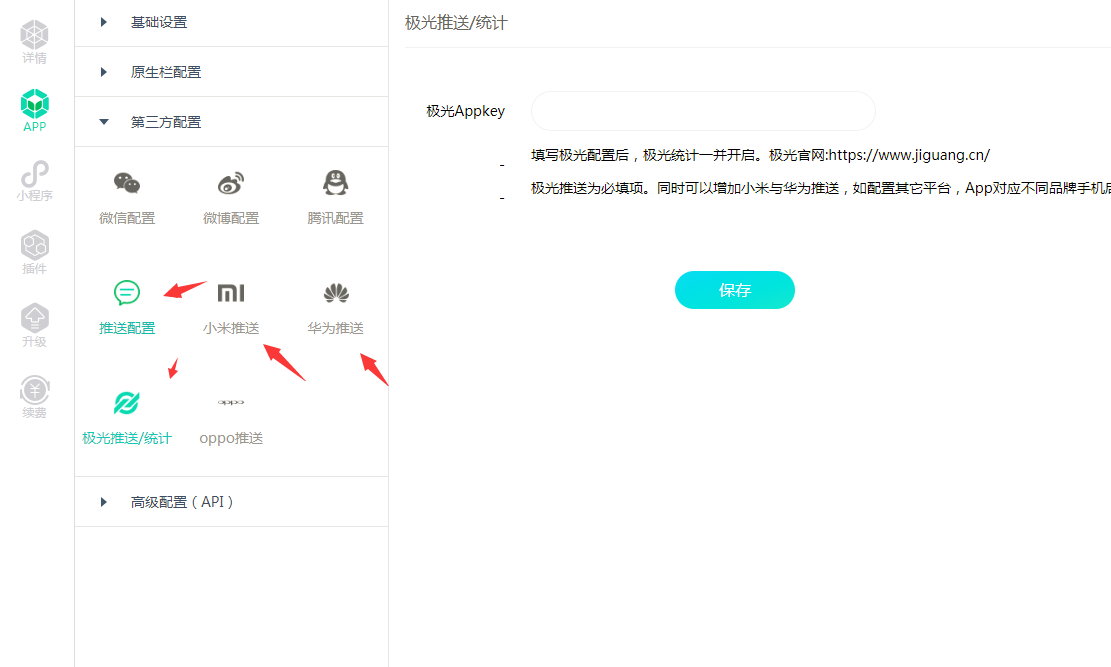Focus the 极光Appkey input field
This screenshot has height=667, width=1111.
click(x=703, y=111)
